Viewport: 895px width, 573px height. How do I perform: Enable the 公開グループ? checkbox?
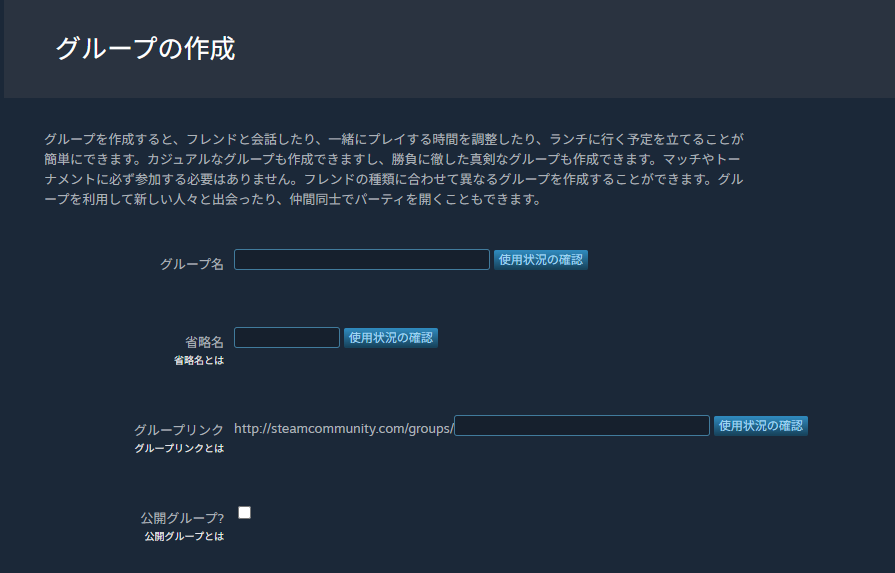pos(244,513)
